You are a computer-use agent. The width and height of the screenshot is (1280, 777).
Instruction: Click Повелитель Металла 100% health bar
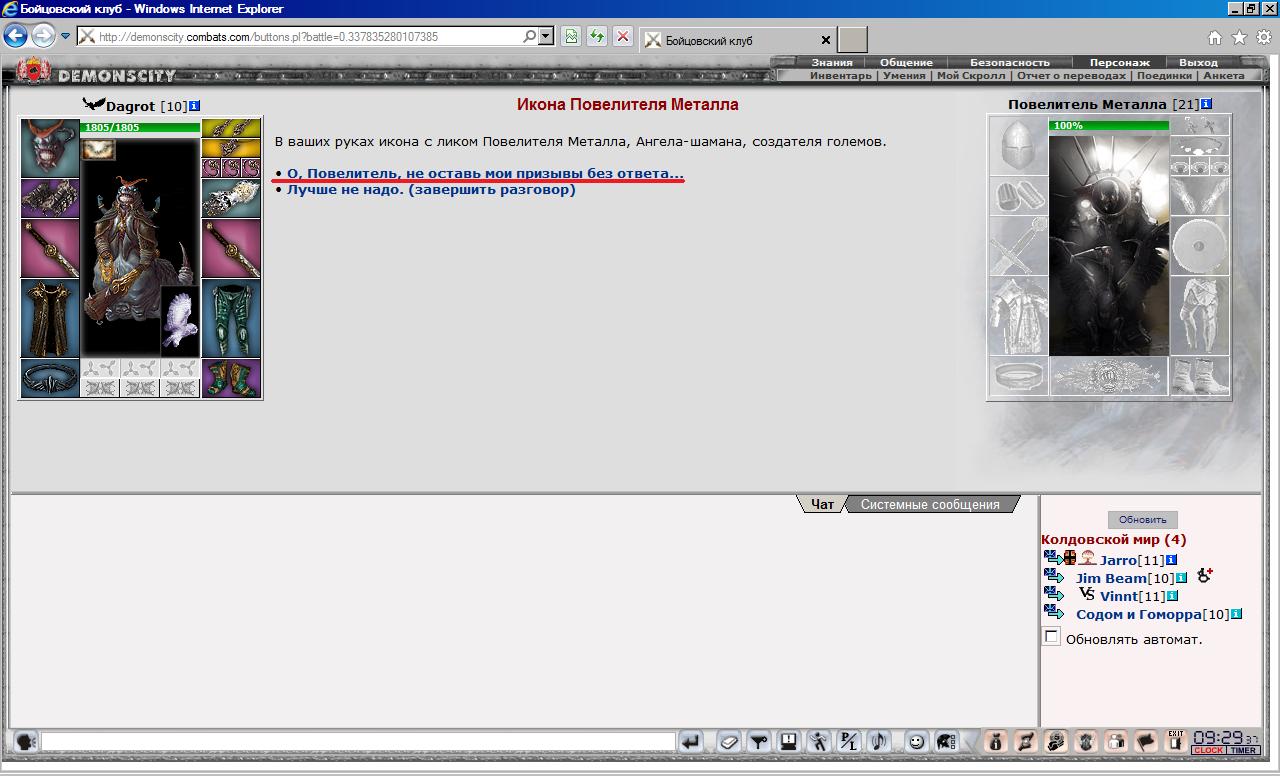1109,125
